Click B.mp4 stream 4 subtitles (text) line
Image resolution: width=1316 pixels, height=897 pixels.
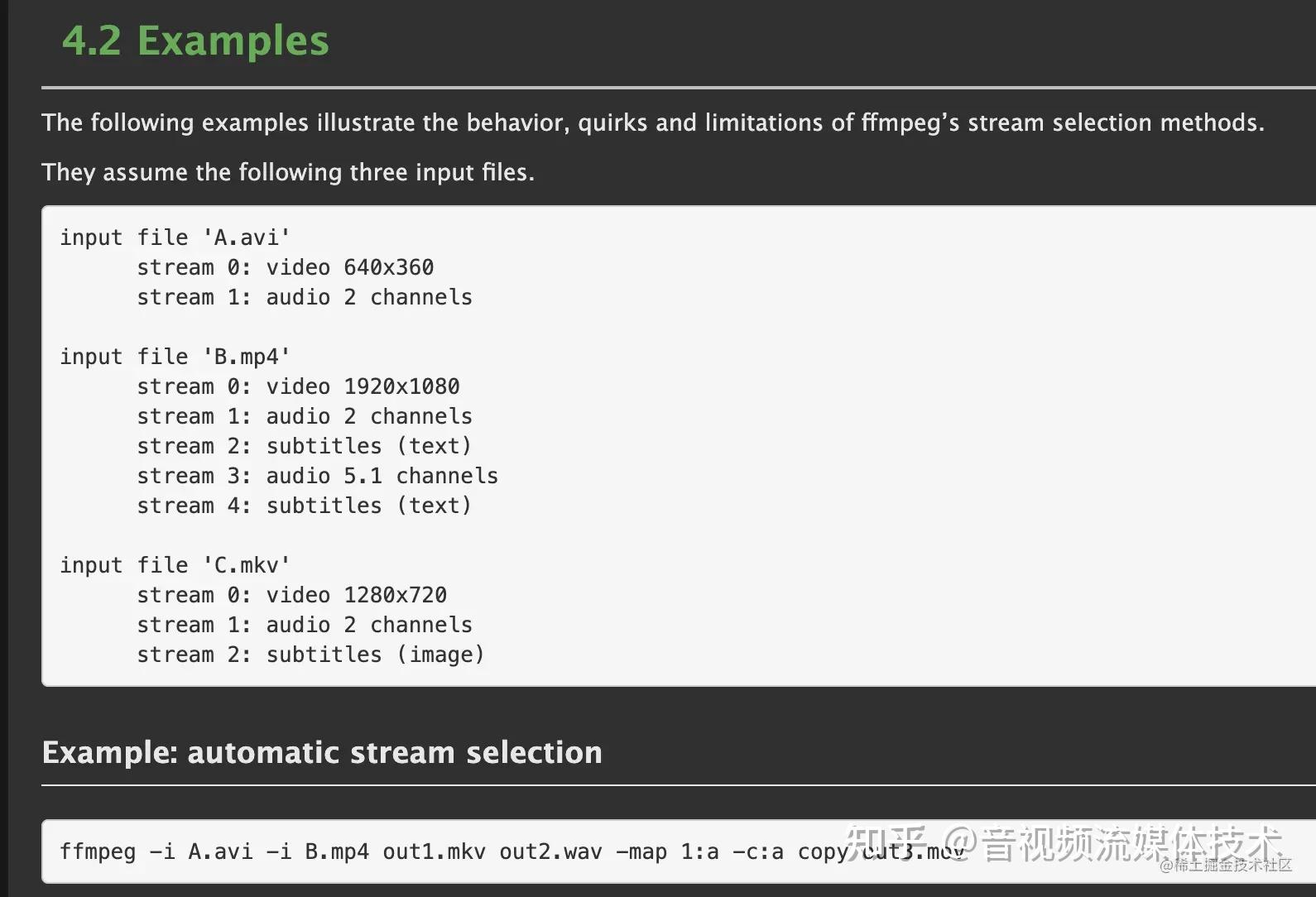tap(304, 506)
